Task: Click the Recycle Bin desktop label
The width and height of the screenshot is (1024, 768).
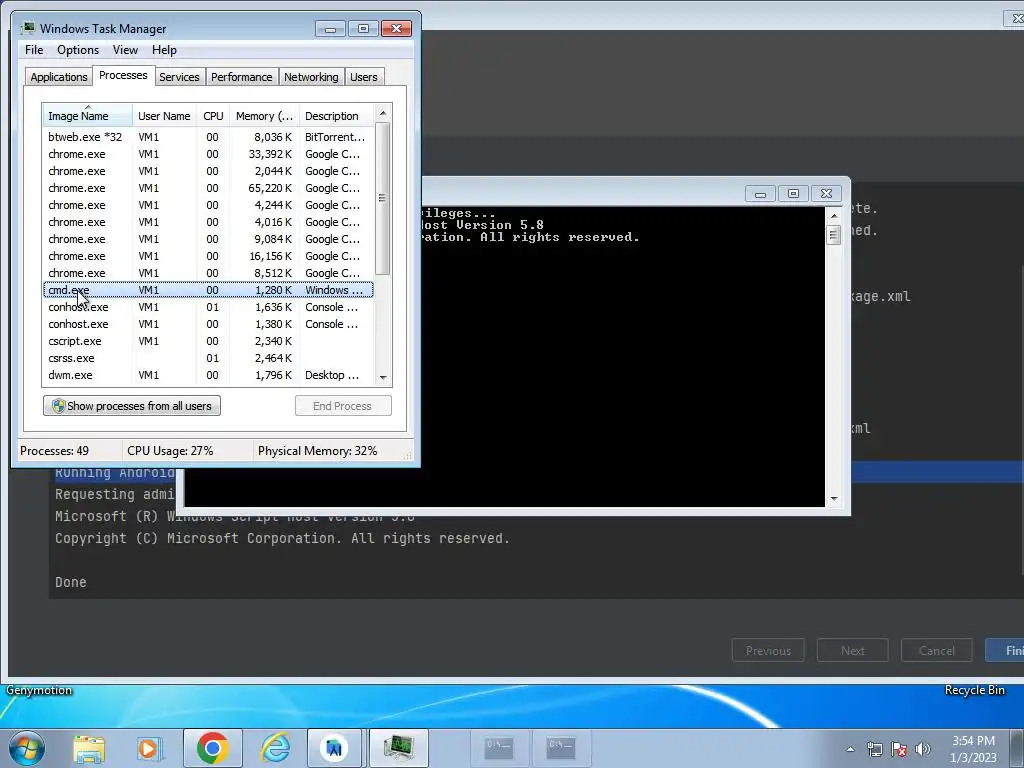Action: (974, 690)
